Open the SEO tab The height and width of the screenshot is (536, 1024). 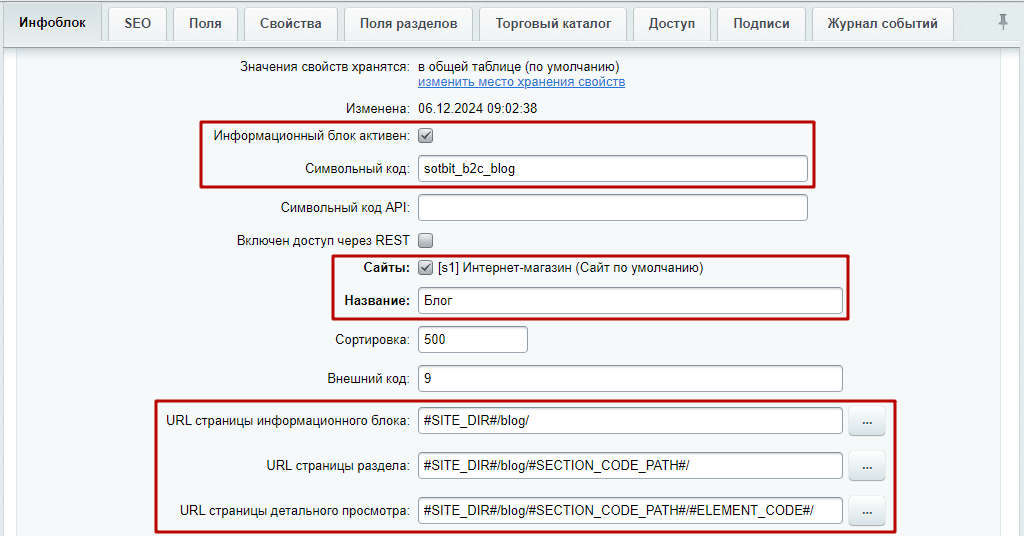137,24
